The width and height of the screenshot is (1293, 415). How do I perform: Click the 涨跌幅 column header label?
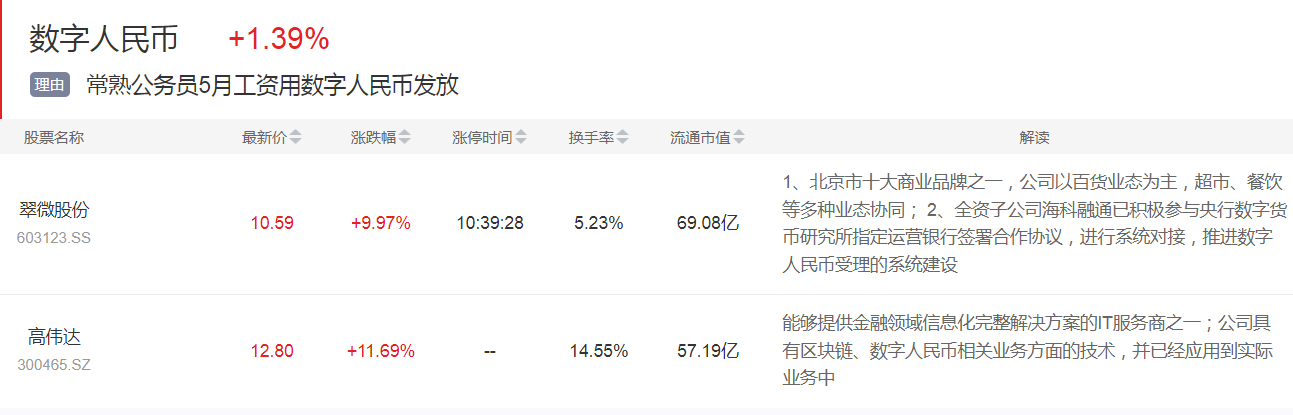coord(372,138)
